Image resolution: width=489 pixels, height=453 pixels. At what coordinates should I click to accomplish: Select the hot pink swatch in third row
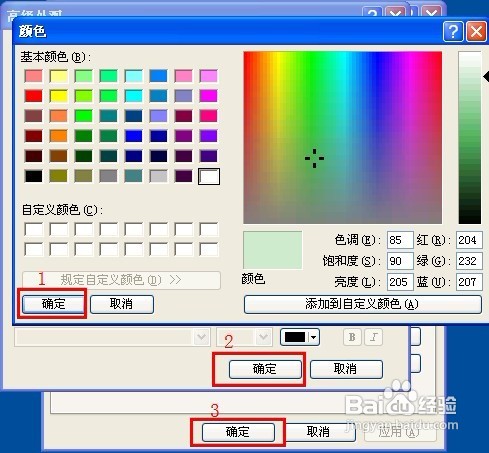point(209,116)
